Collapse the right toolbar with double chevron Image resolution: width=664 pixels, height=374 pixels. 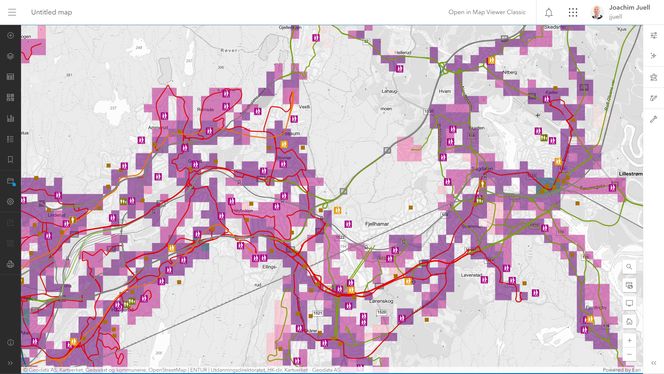point(653,363)
